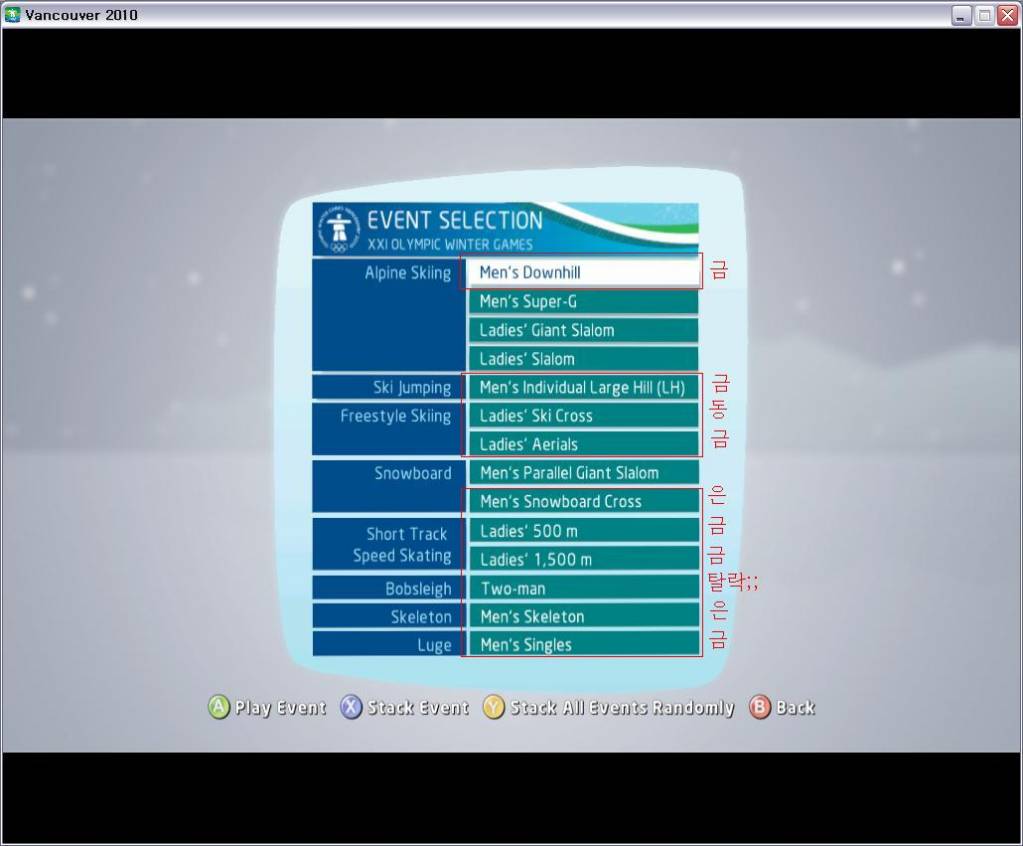Click the blue X button icon
Viewport: 1023px width, 846px height.
351,707
